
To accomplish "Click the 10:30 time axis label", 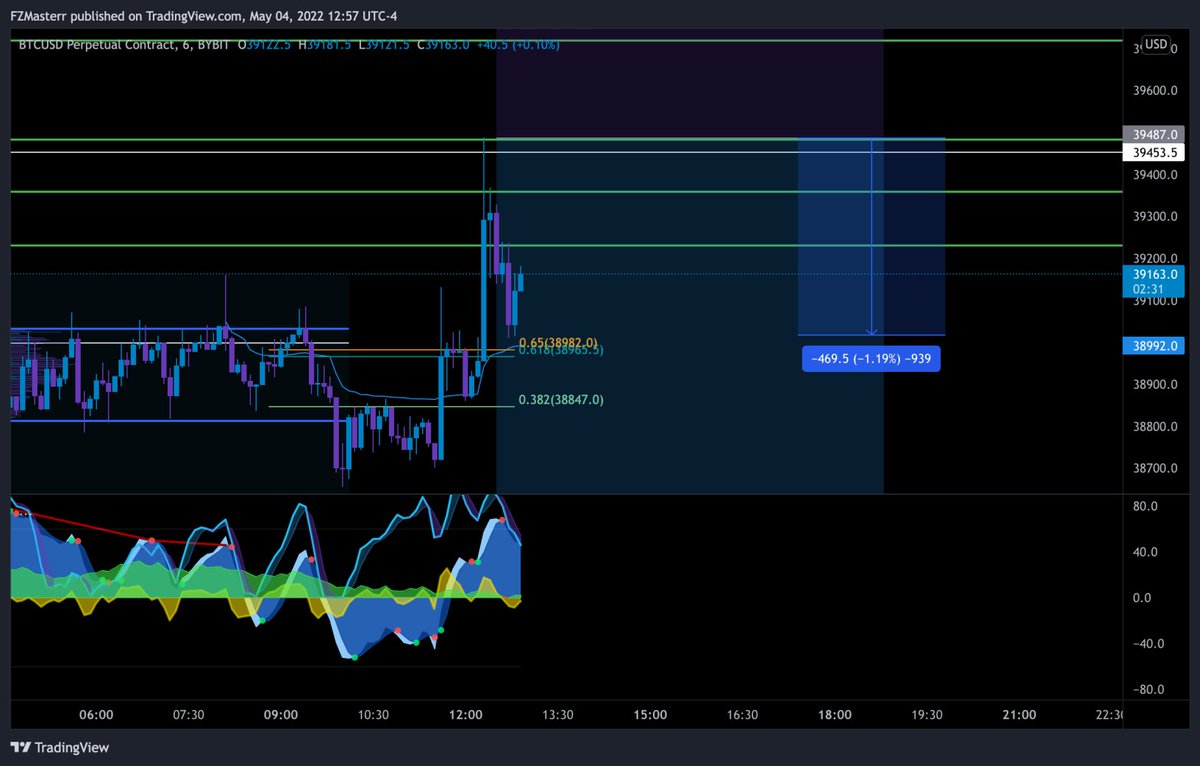I will [373, 715].
